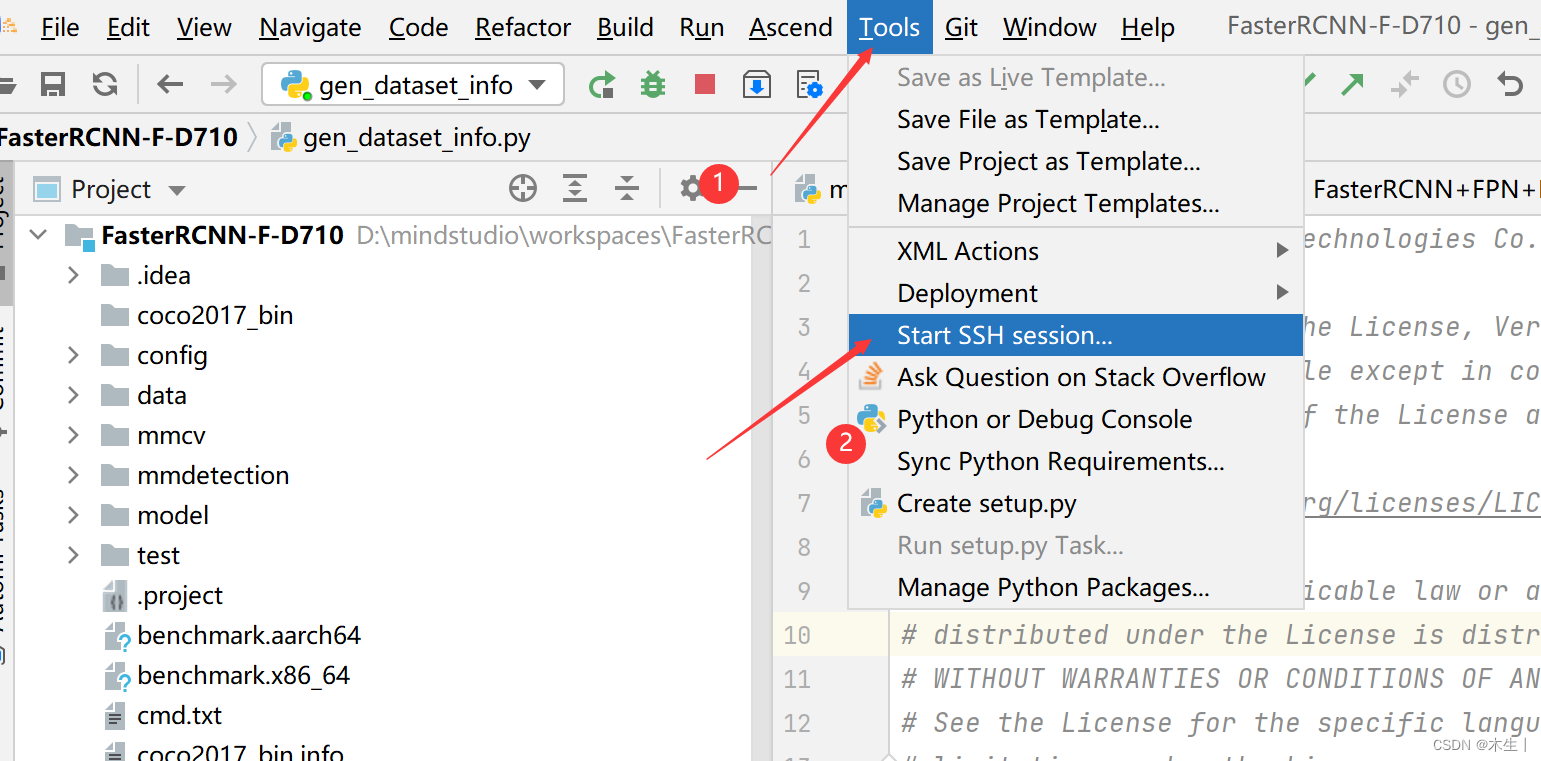Click gen_dataset_info.py in the breadcrumb
This screenshot has width=1541, height=761.
click(x=416, y=137)
